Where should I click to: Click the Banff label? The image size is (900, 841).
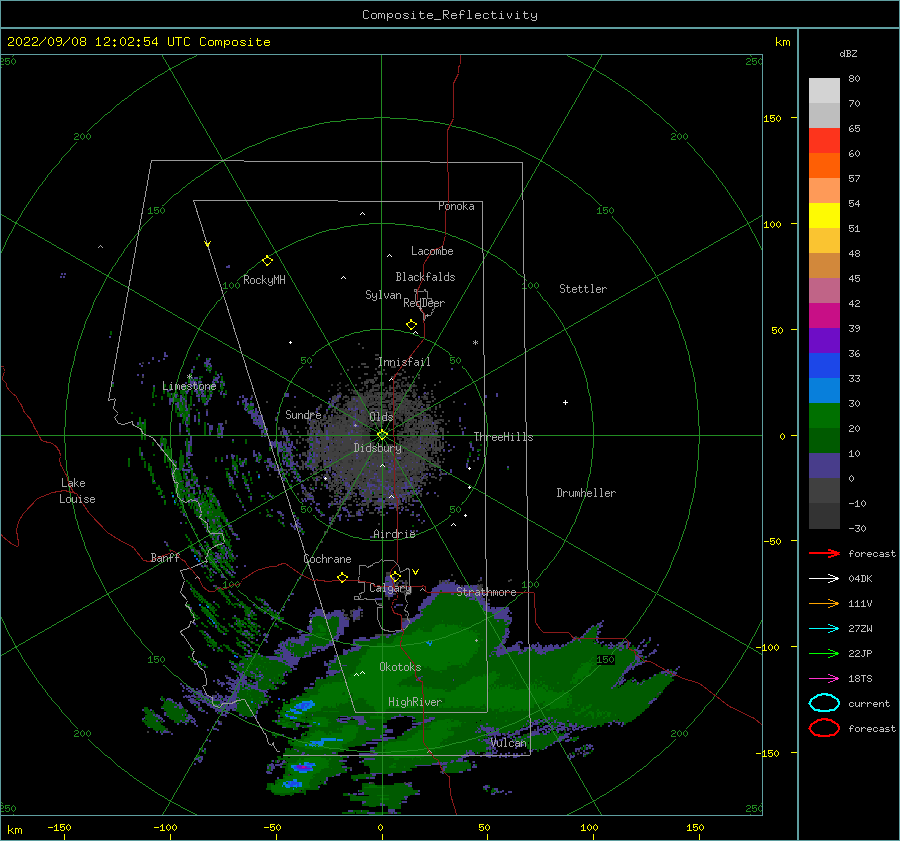click(x=165, y=557)
